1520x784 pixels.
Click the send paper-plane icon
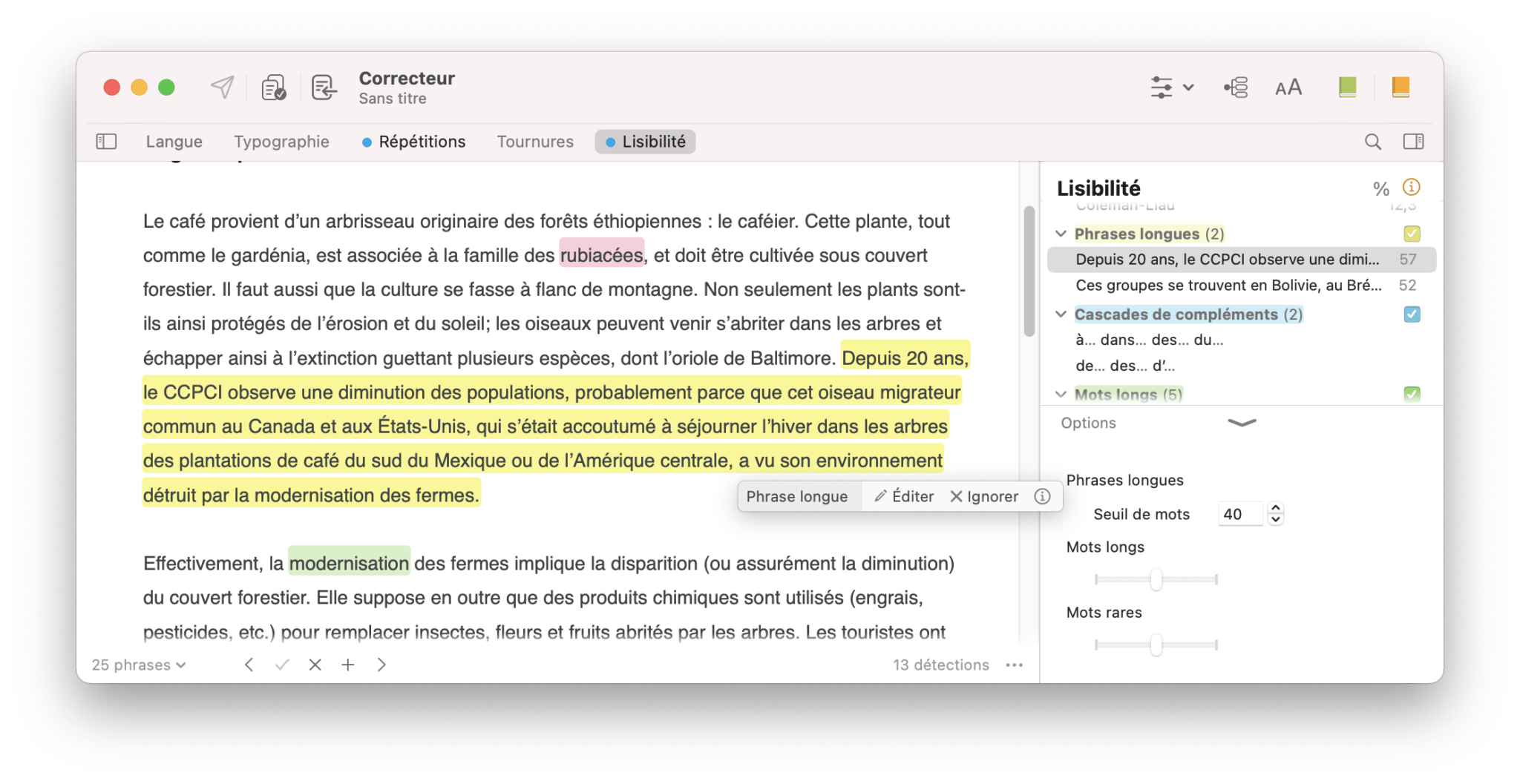click(x=223, y=87)
